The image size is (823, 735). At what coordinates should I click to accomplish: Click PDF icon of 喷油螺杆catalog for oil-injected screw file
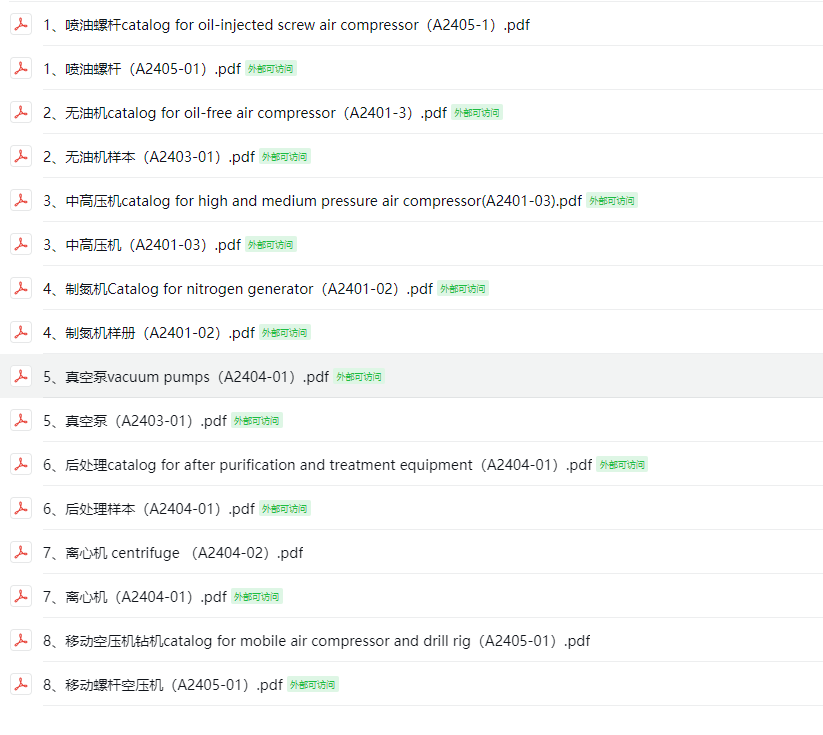[x=21, y=24]
